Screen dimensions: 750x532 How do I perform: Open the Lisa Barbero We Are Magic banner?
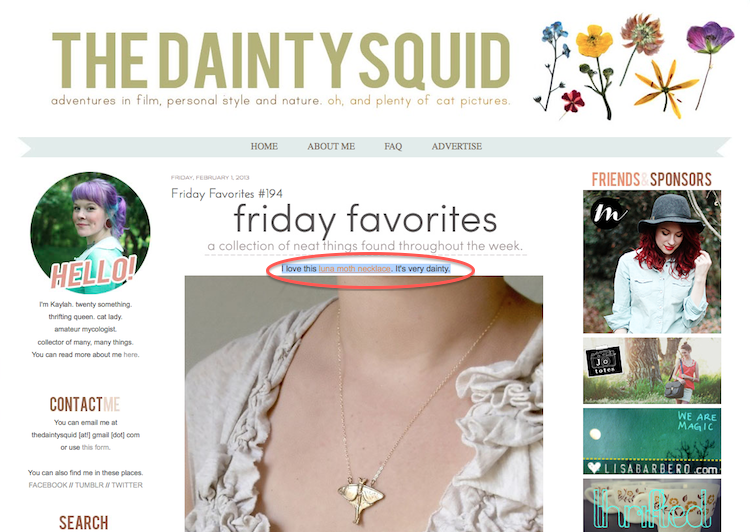(x=651, y=441)
